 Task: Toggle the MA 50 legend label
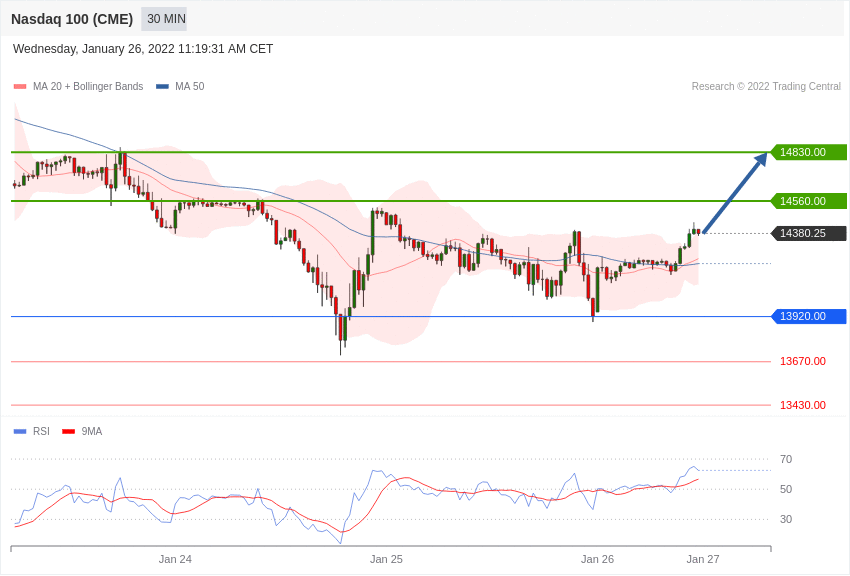[189, 87]
